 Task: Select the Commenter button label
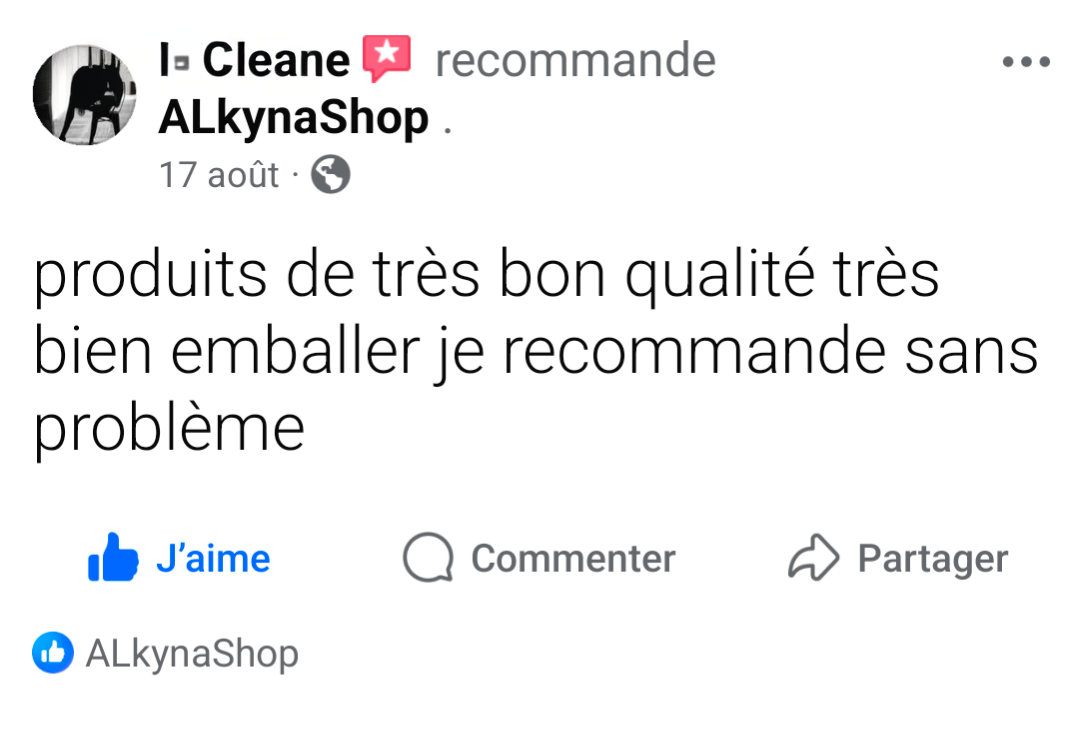(573, 558)
